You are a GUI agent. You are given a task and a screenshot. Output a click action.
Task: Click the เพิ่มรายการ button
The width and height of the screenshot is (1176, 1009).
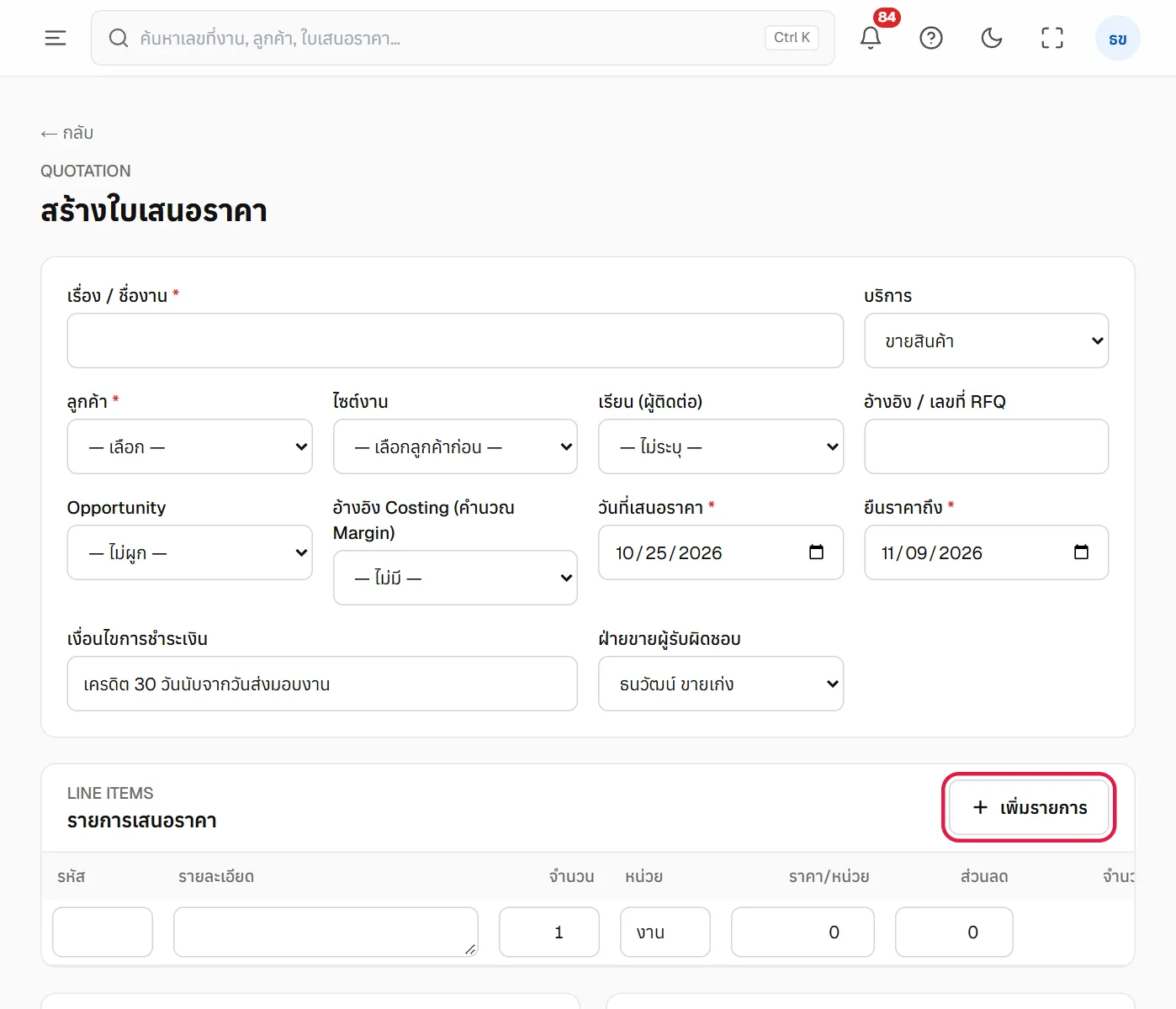point(1029,807)
